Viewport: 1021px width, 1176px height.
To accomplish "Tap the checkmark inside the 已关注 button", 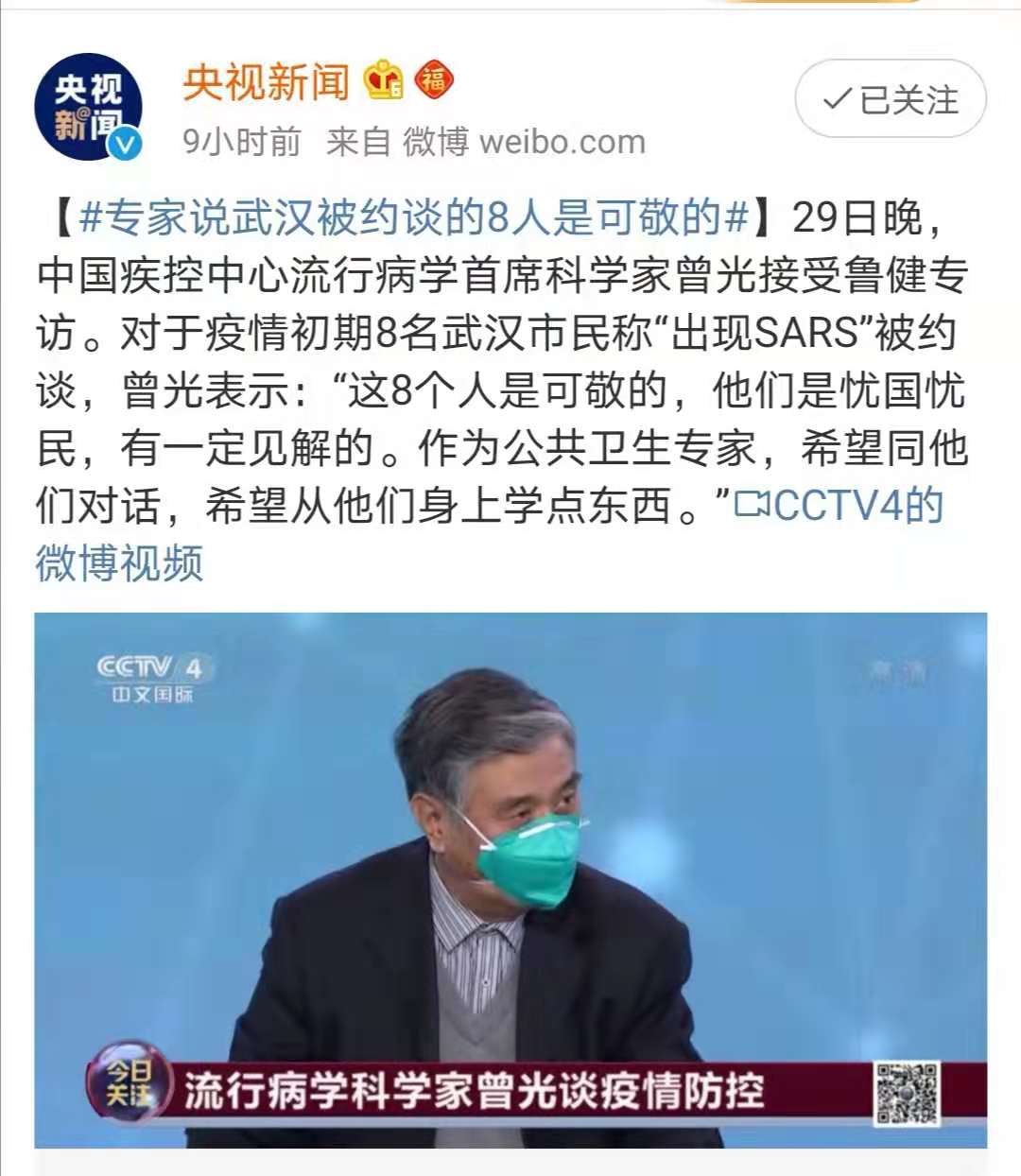I will tap(837, 98).
